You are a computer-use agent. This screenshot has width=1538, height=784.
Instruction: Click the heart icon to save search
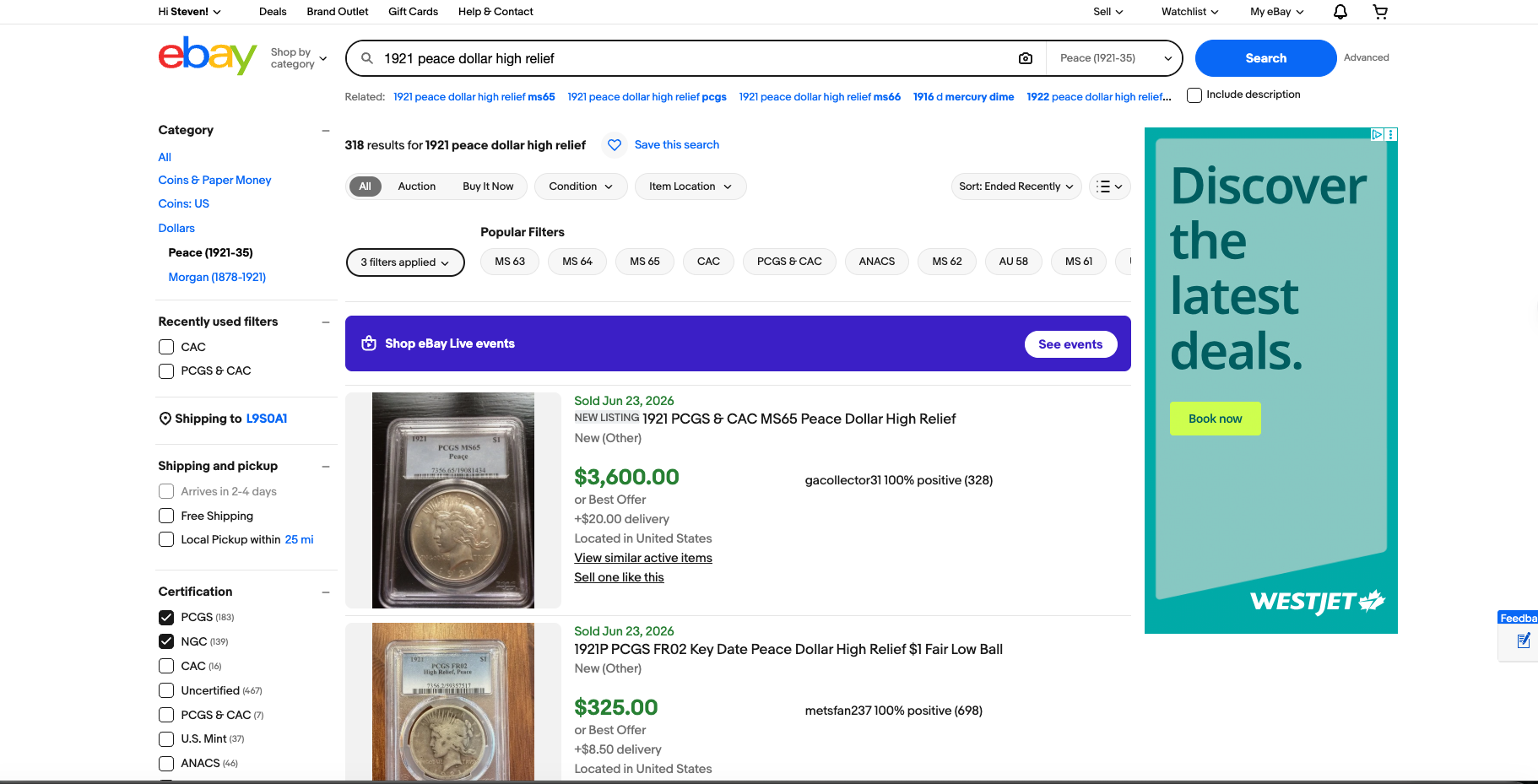[615, 145]
